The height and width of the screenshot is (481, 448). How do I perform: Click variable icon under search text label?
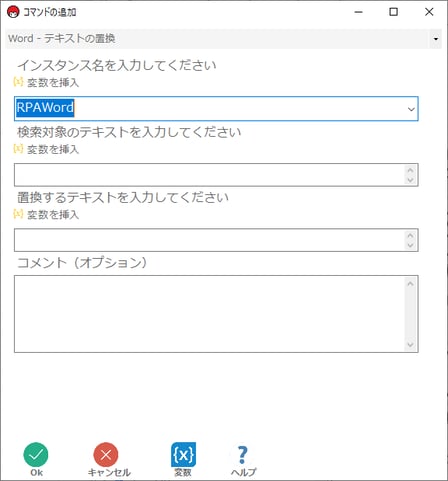(x=18, y=149)
